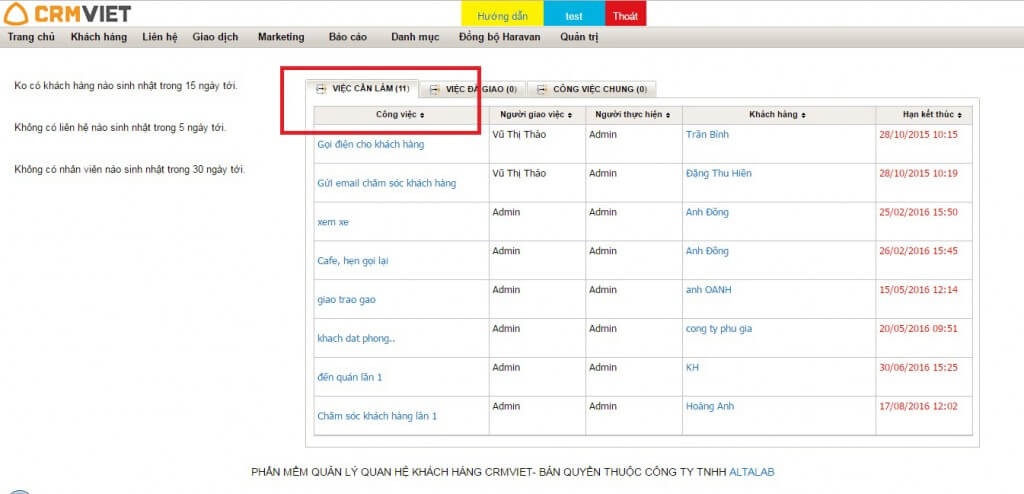Sort by Hạn kết thúc column arrows
This screenshot has width=1024, height=494.
959,115
